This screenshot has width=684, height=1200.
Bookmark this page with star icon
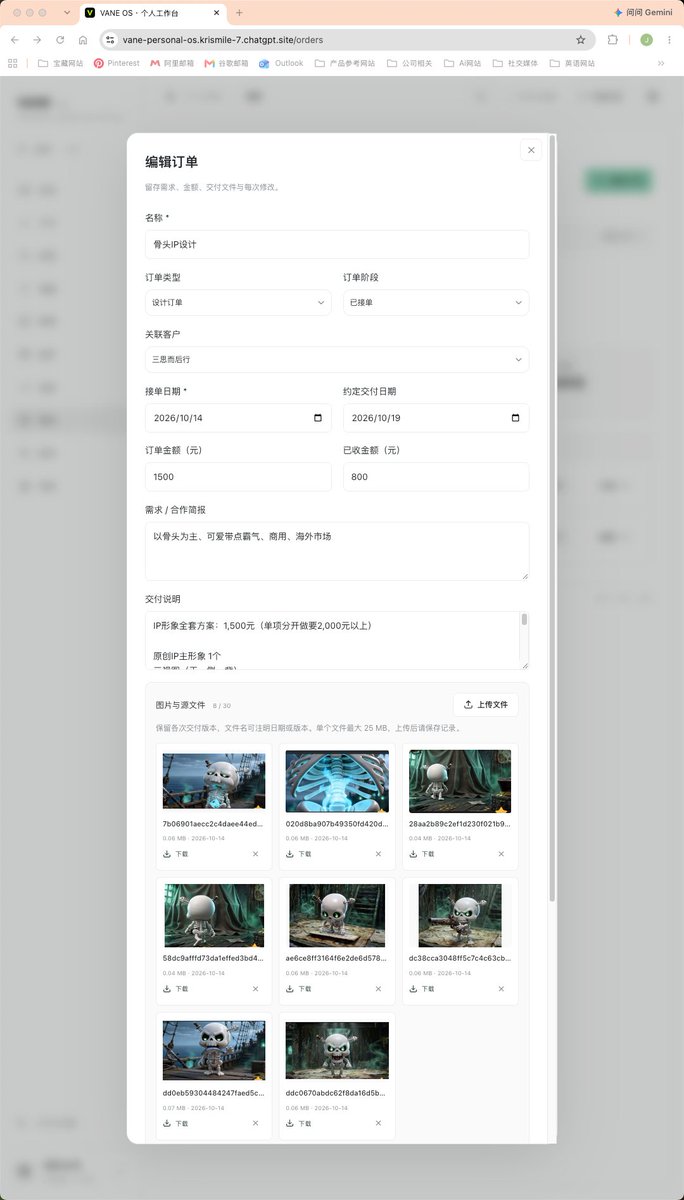click(581, 39)
